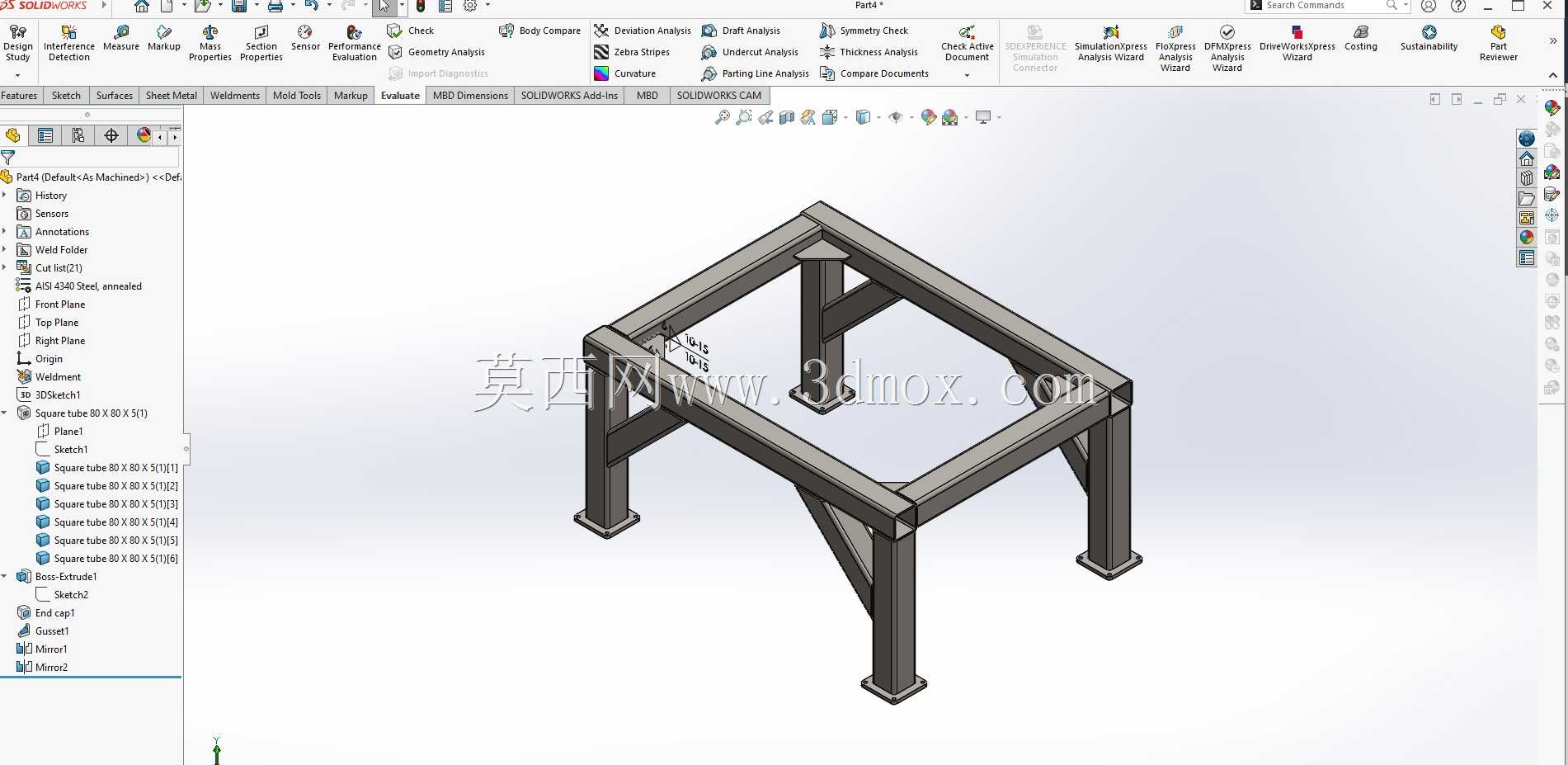Click Geometry Analysis button
Image resolution: width=1568 pixels, height=765 pixels.
pyautogui.click(x=436, y=52)
